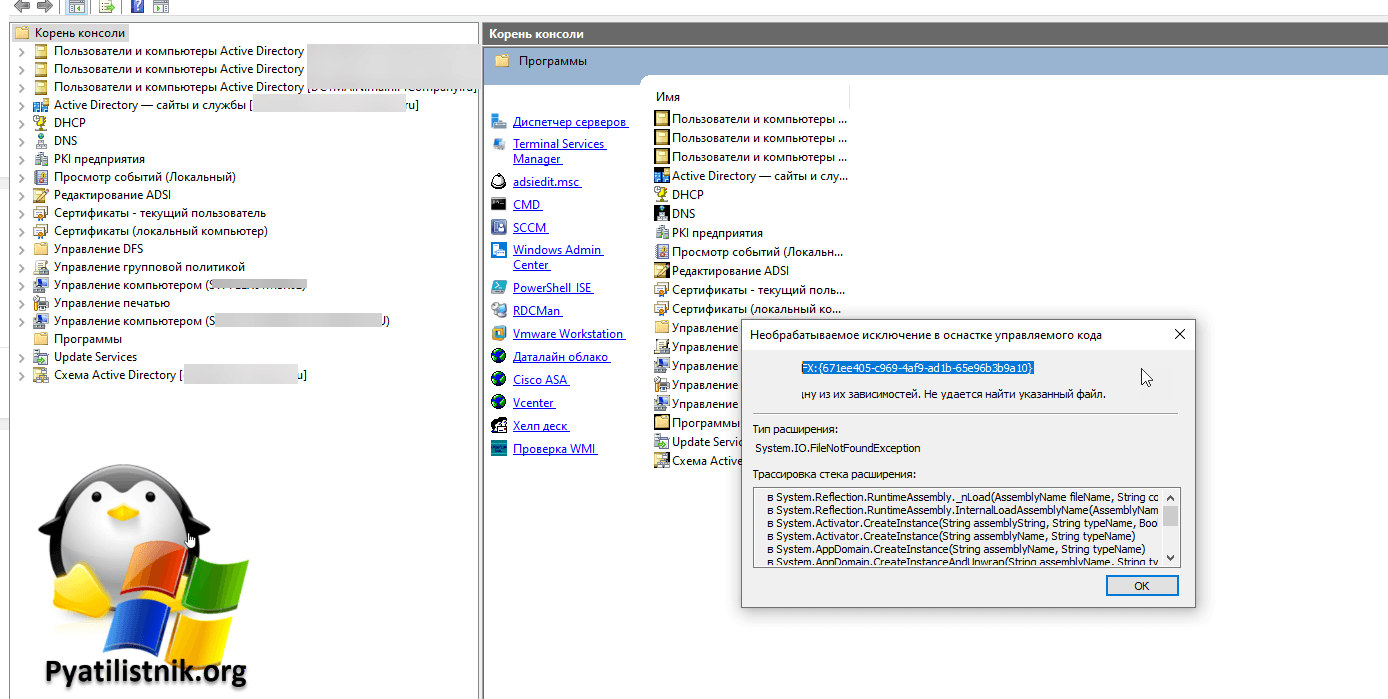This screenshot has height=699, width=1388.
Task: Click the Имя column header
Action: click(x=668, y=97)
